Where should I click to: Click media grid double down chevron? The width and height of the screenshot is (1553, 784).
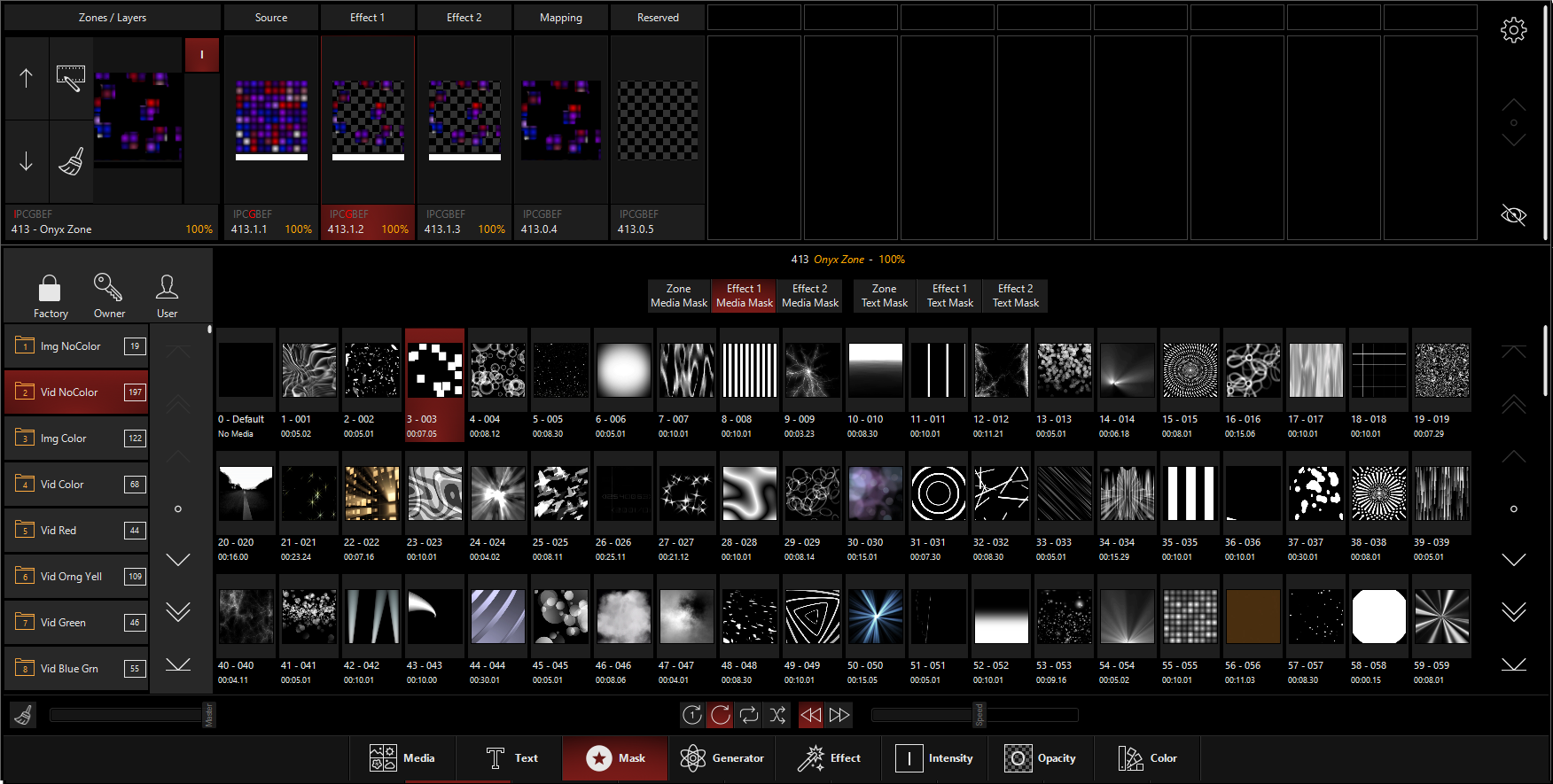[x=1513, y=612]
